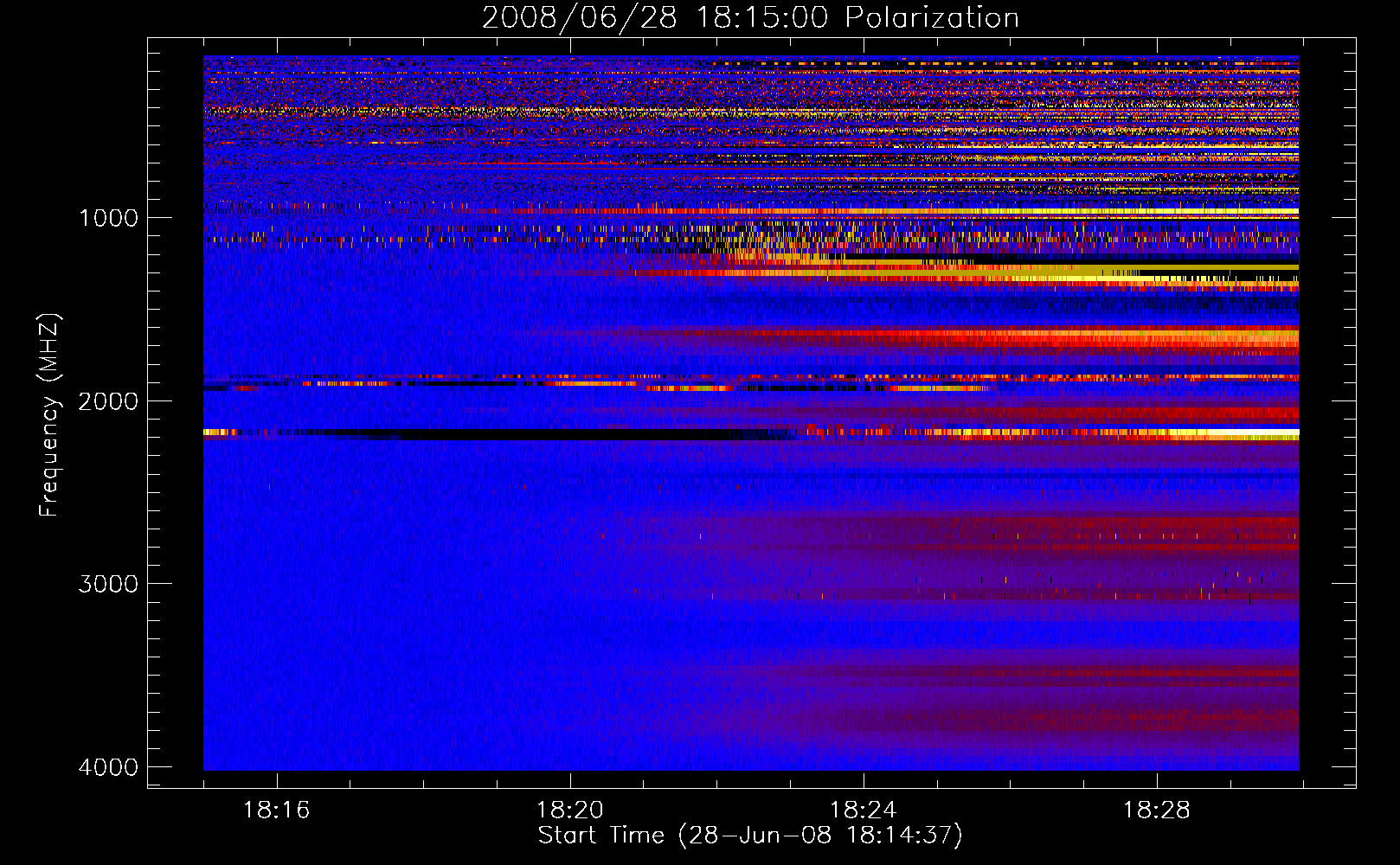Select the 3000 frequency tick label
This screenshot has width=1400, height=865.
108,584
